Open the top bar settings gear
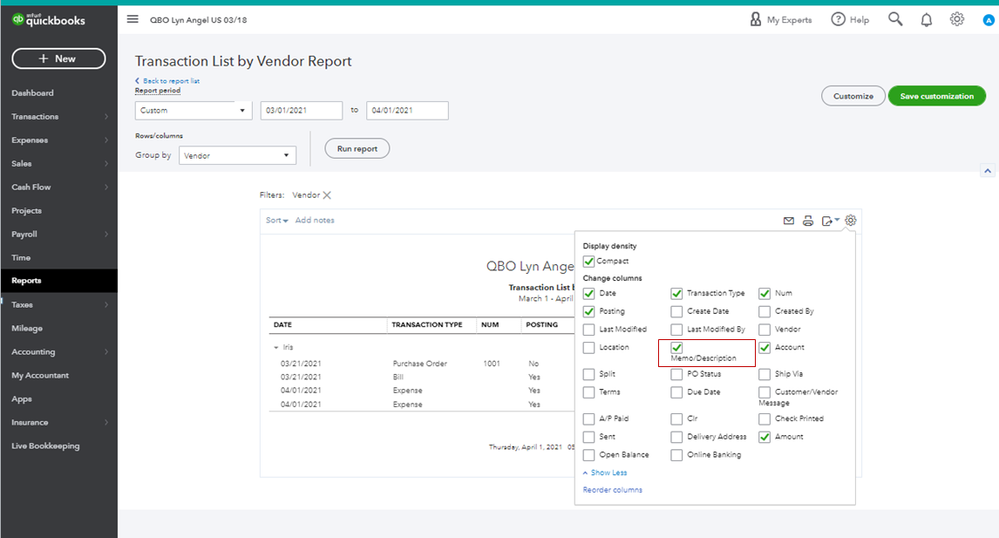Viewport: 999px width, 538px height. (x=957, y=19)
